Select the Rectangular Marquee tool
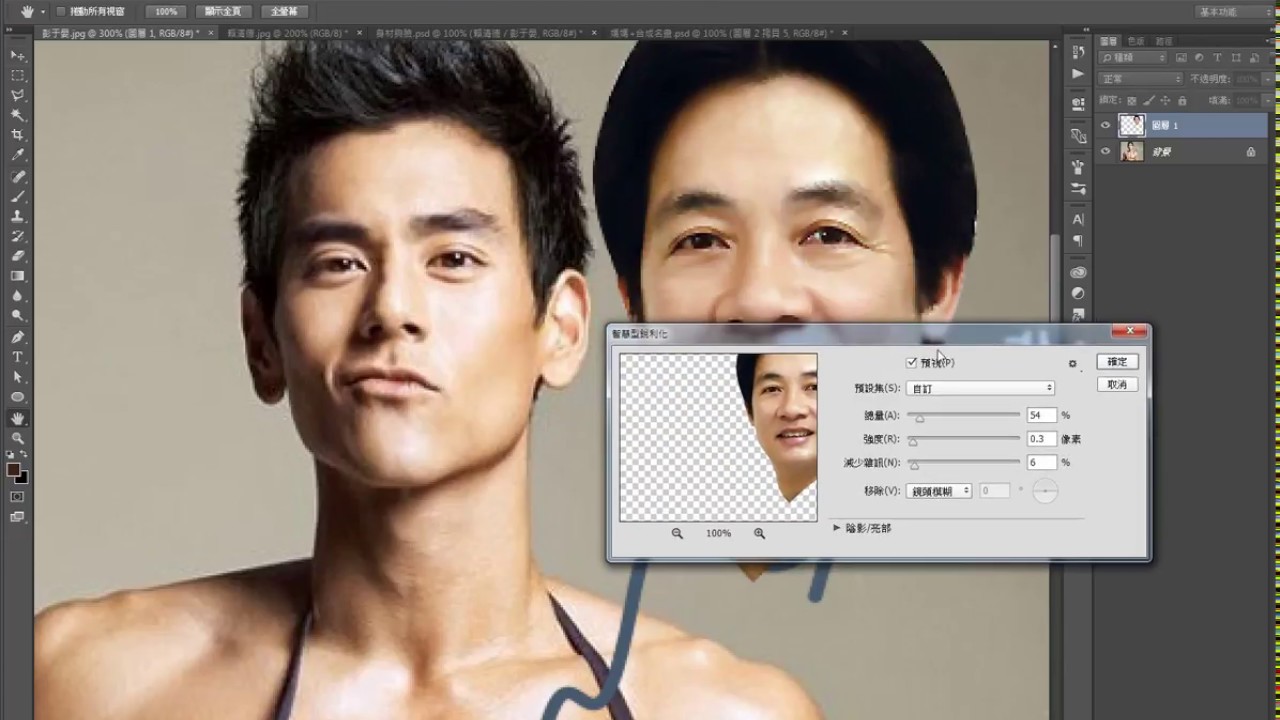 point(18,76)
